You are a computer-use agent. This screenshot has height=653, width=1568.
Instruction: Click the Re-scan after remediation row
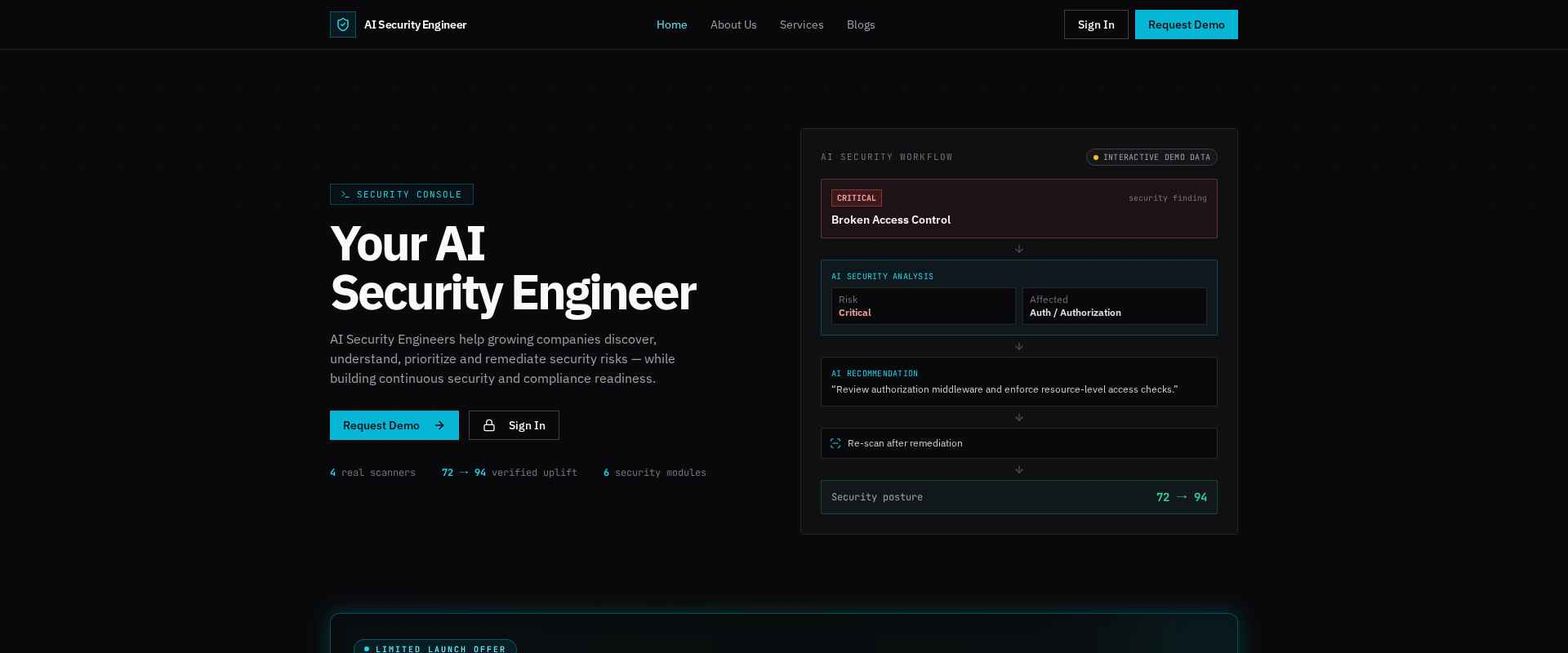tap(1019, 443)
